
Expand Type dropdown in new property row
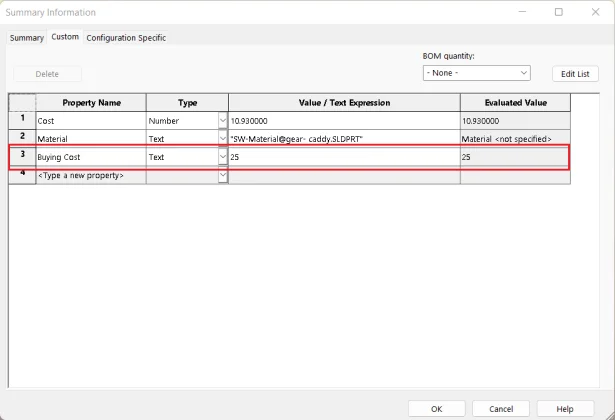coord(222,175)
